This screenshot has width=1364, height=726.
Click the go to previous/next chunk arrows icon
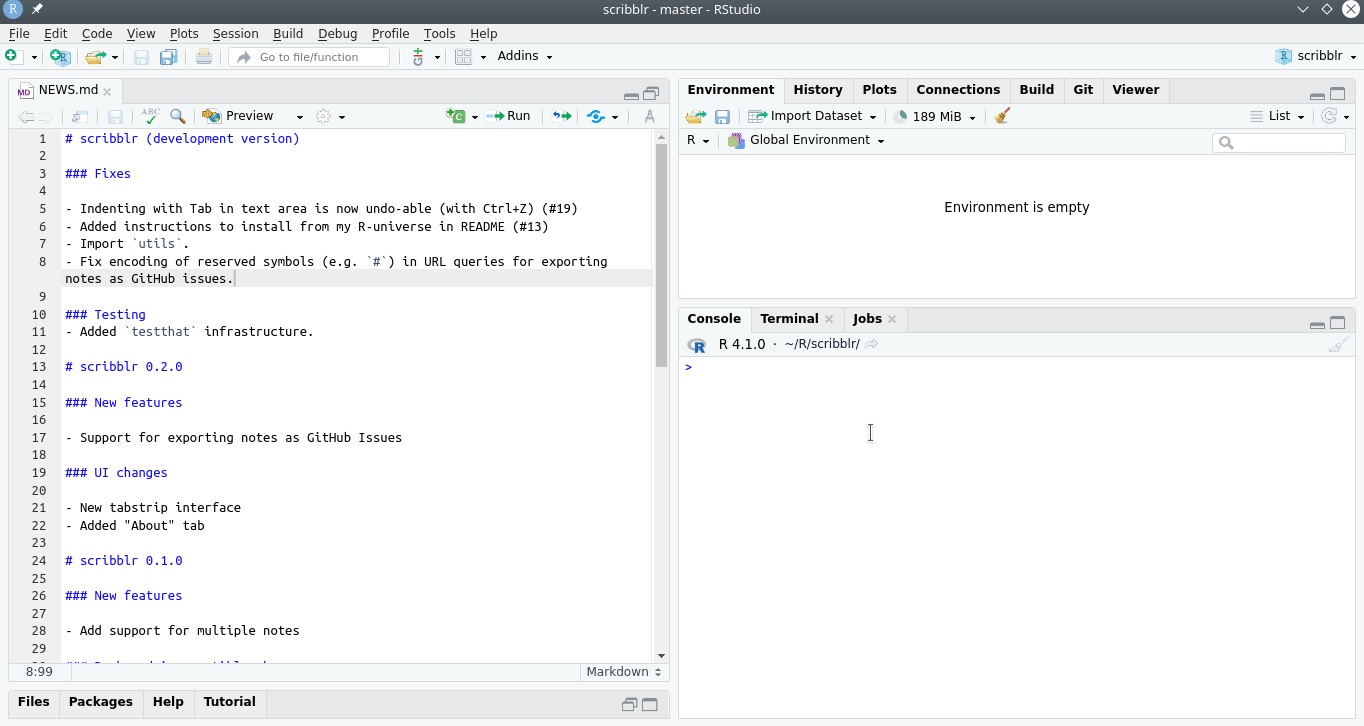pyautogui.click(x=562, y=116)
